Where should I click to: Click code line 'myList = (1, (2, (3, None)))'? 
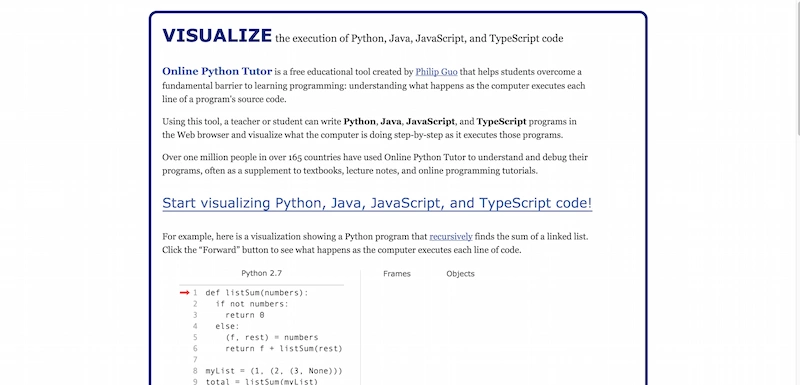274,371
